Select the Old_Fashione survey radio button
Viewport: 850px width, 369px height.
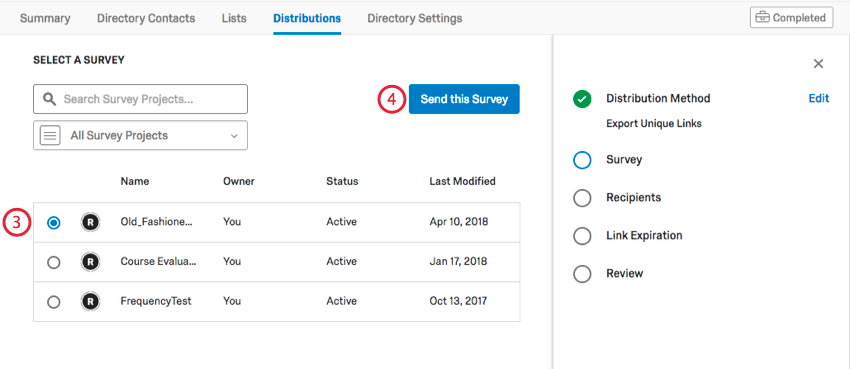pyautogui.click(x=54, y=223)
